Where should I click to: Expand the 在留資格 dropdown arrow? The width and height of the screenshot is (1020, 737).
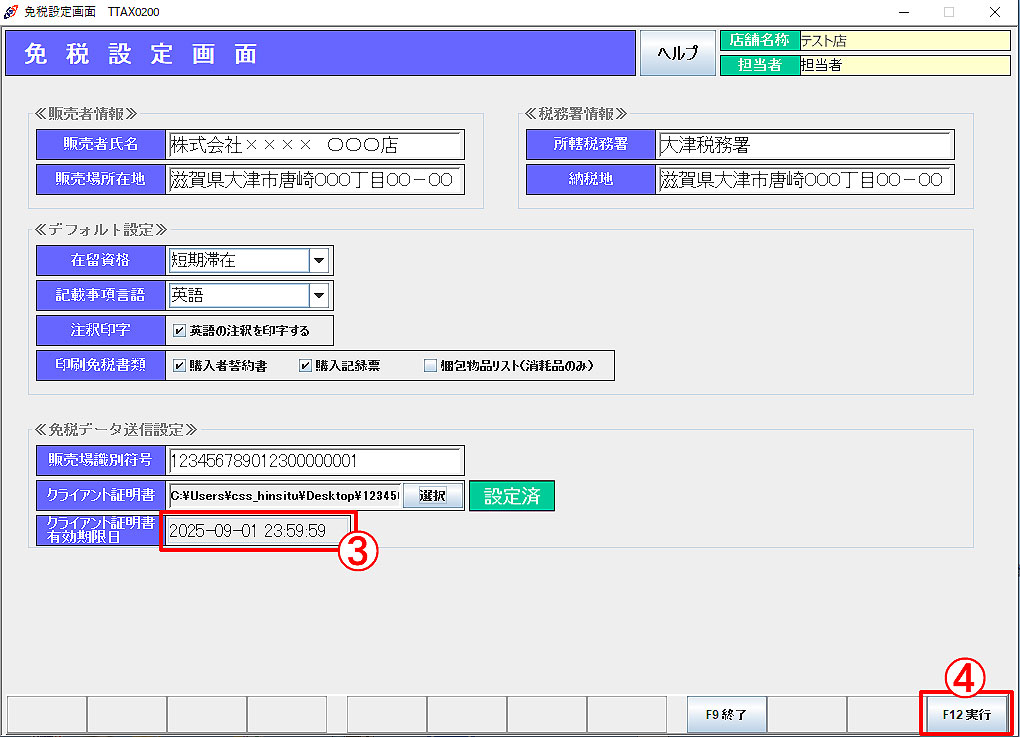[x=319, y=261]
